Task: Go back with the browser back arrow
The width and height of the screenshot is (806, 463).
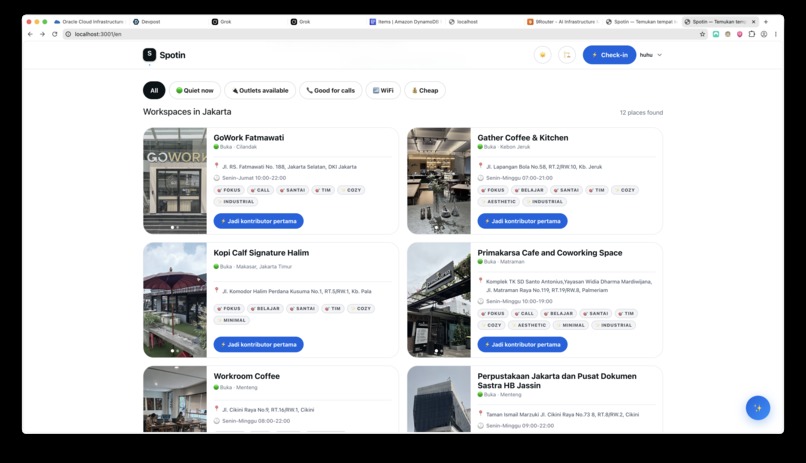Action: (x=30, y=34)
